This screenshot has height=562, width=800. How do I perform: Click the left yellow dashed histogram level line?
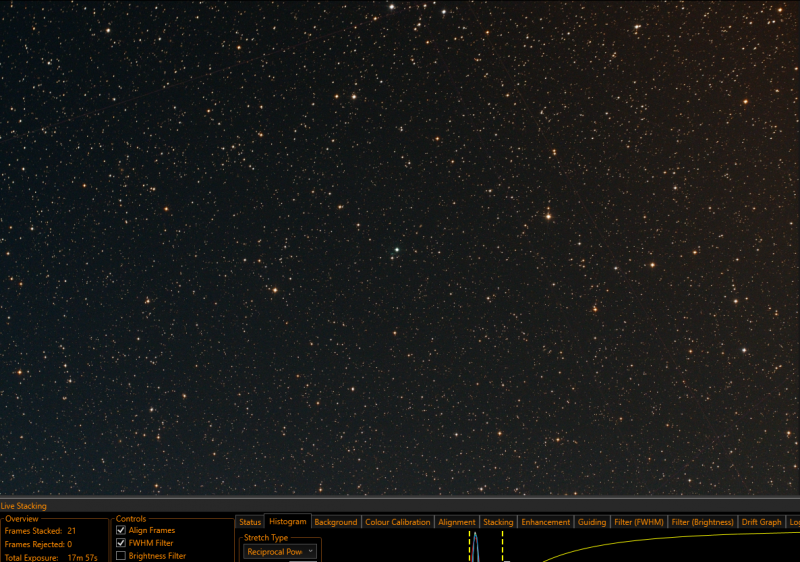pos(469,547)
